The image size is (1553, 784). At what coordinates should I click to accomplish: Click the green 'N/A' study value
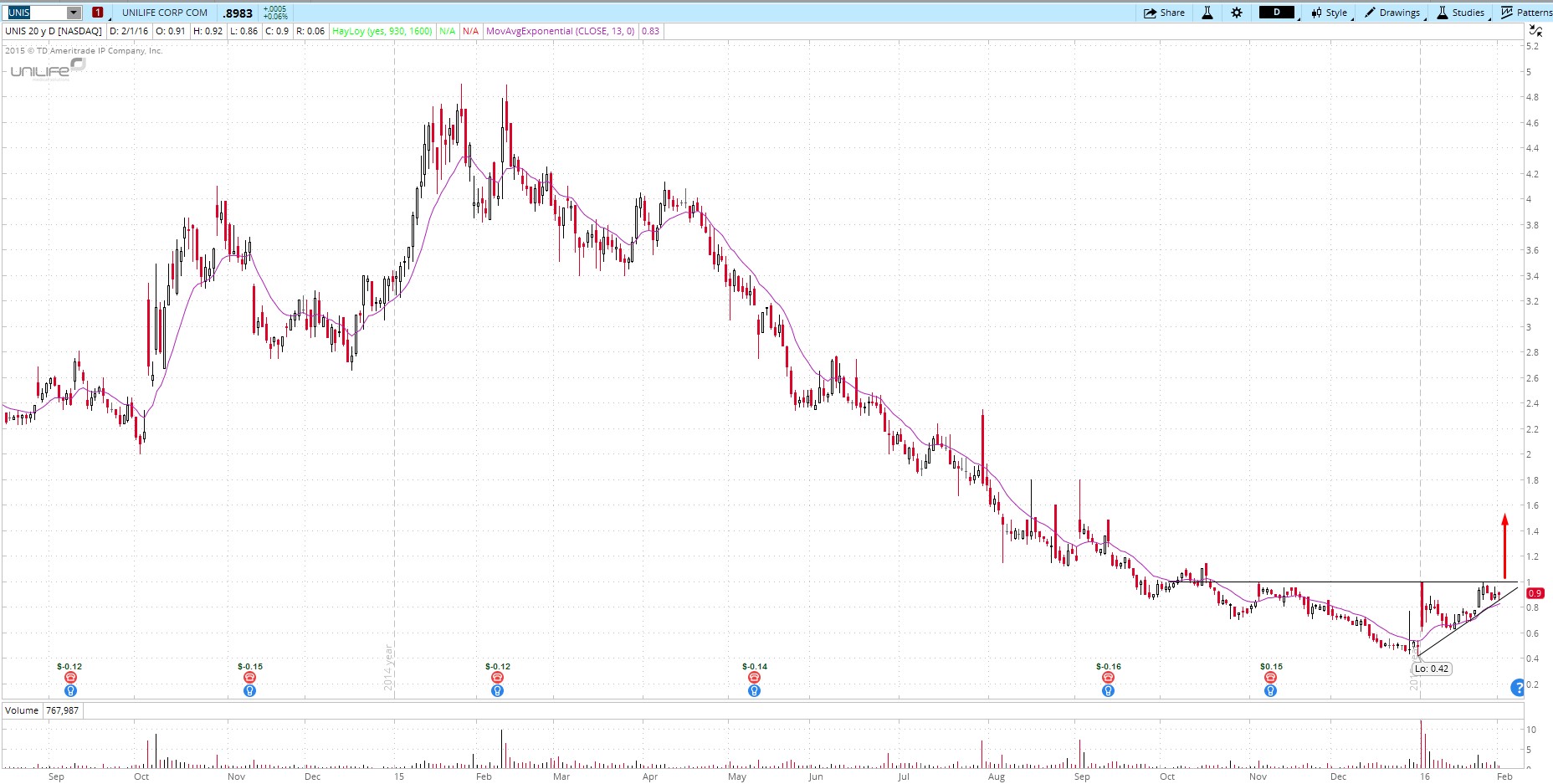448,31
